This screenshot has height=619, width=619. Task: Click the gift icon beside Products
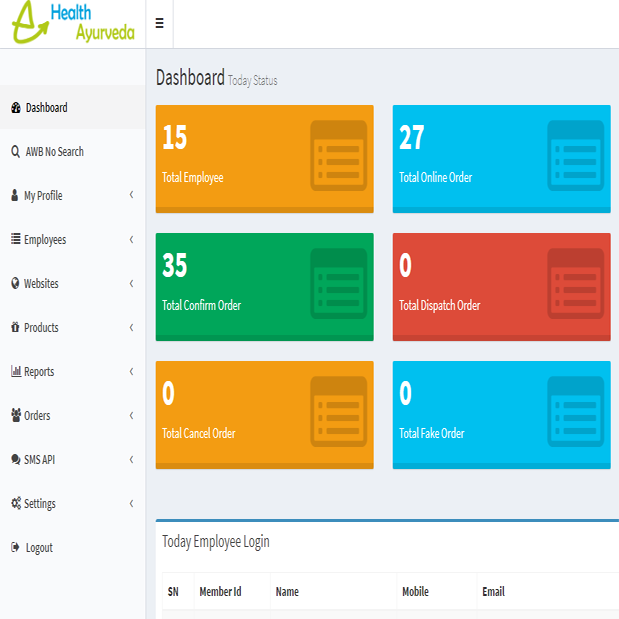(x=15, y=328)
